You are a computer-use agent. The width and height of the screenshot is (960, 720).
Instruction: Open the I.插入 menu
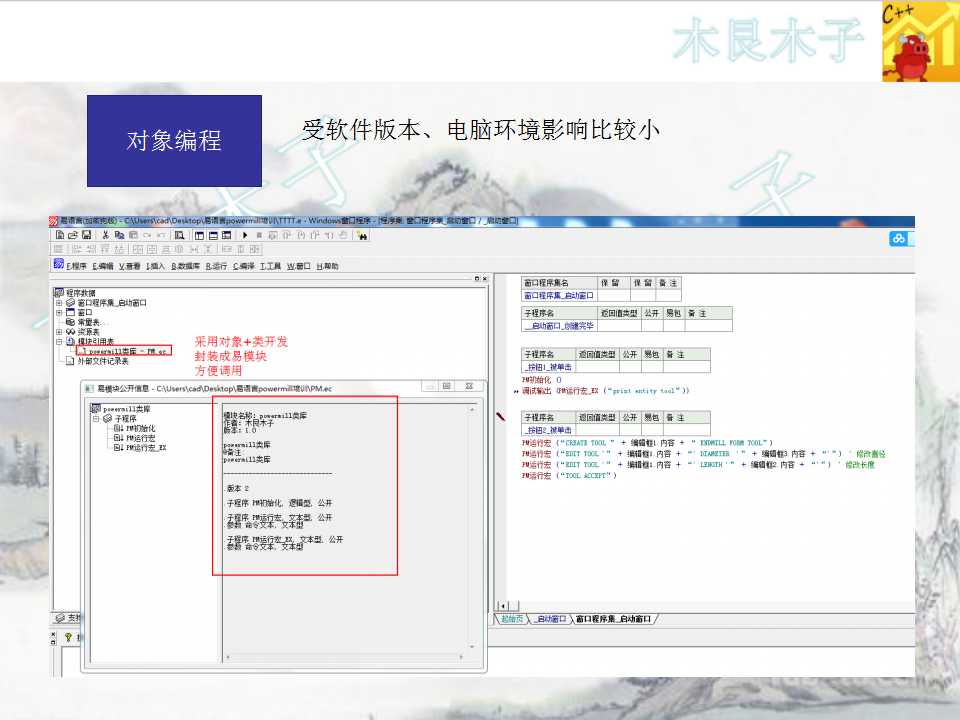156,266
